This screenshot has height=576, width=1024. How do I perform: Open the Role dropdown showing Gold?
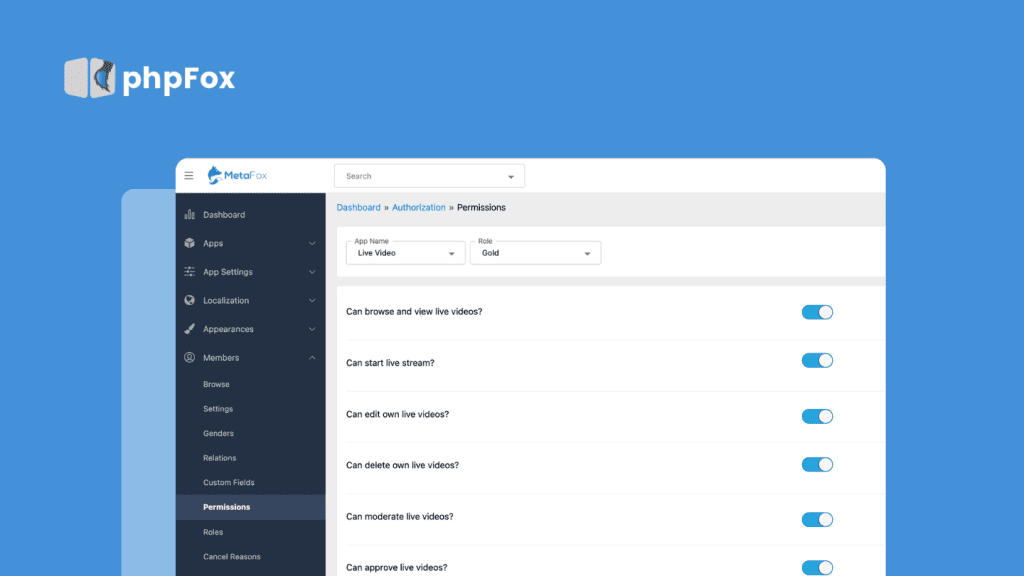point(536,253)
